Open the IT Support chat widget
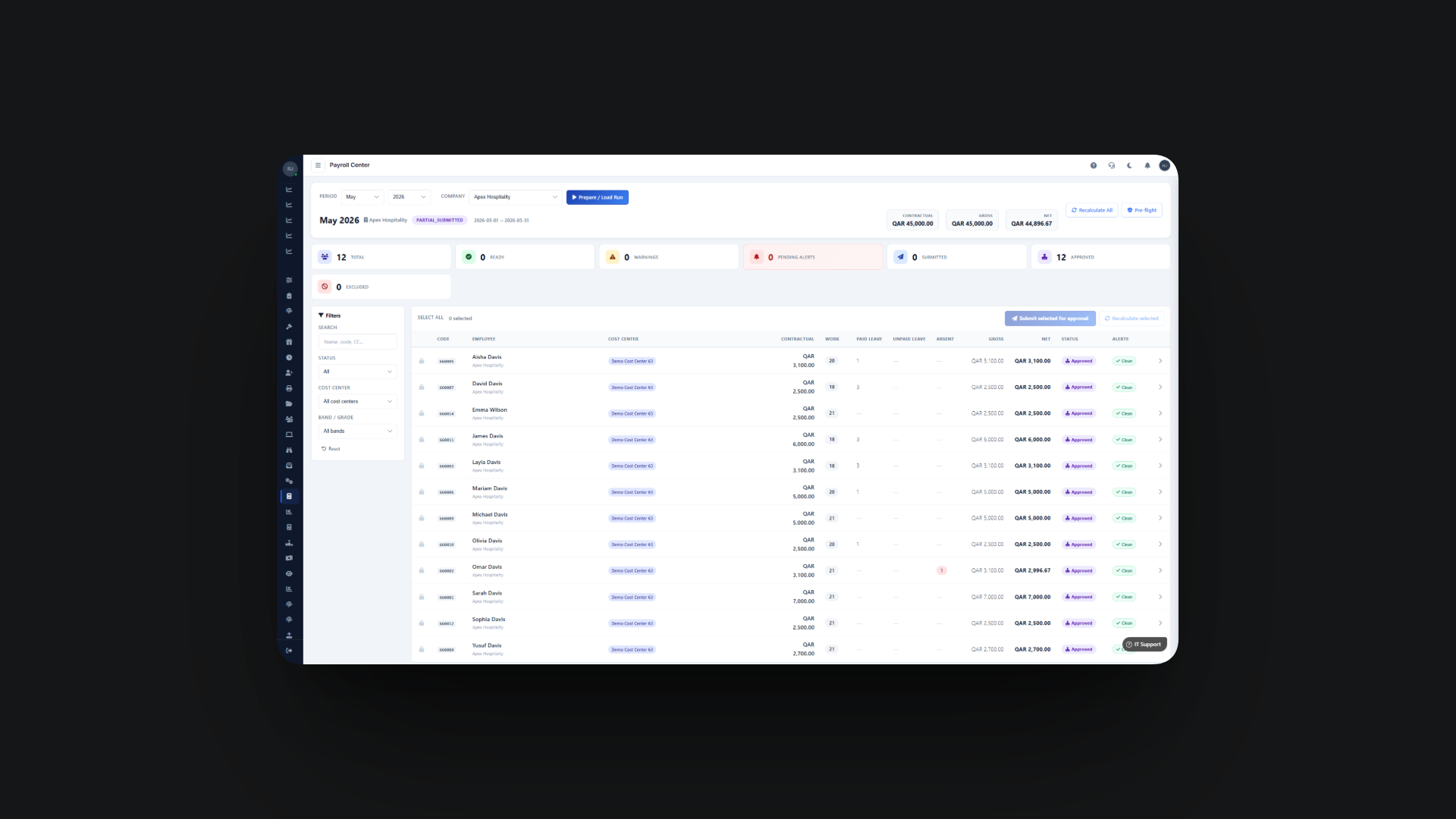 click(1144, 645)
